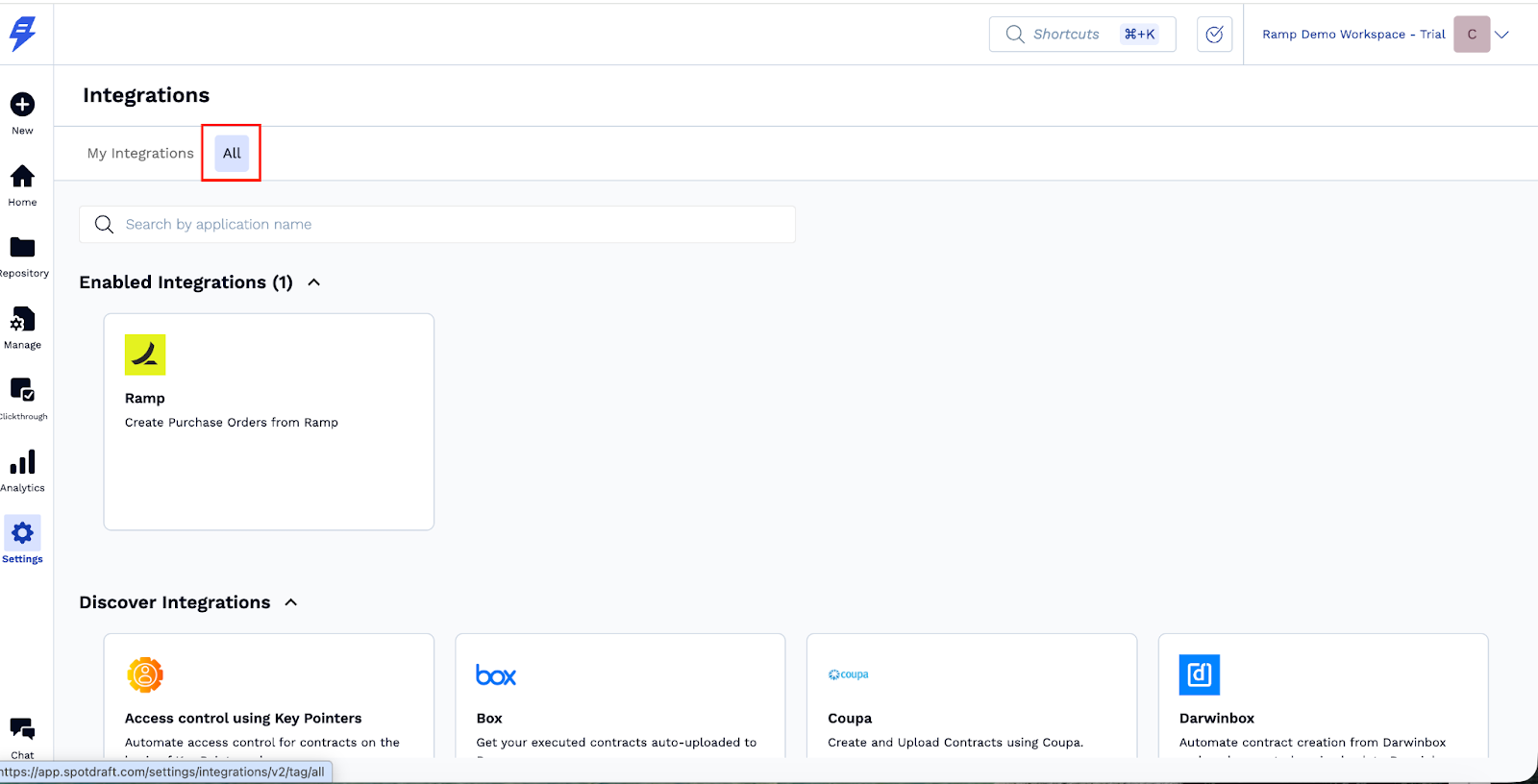The width and height of the screenshot is (1538, 784).
Task: Select the All integrations tab
Action: (x=232, y=154)
